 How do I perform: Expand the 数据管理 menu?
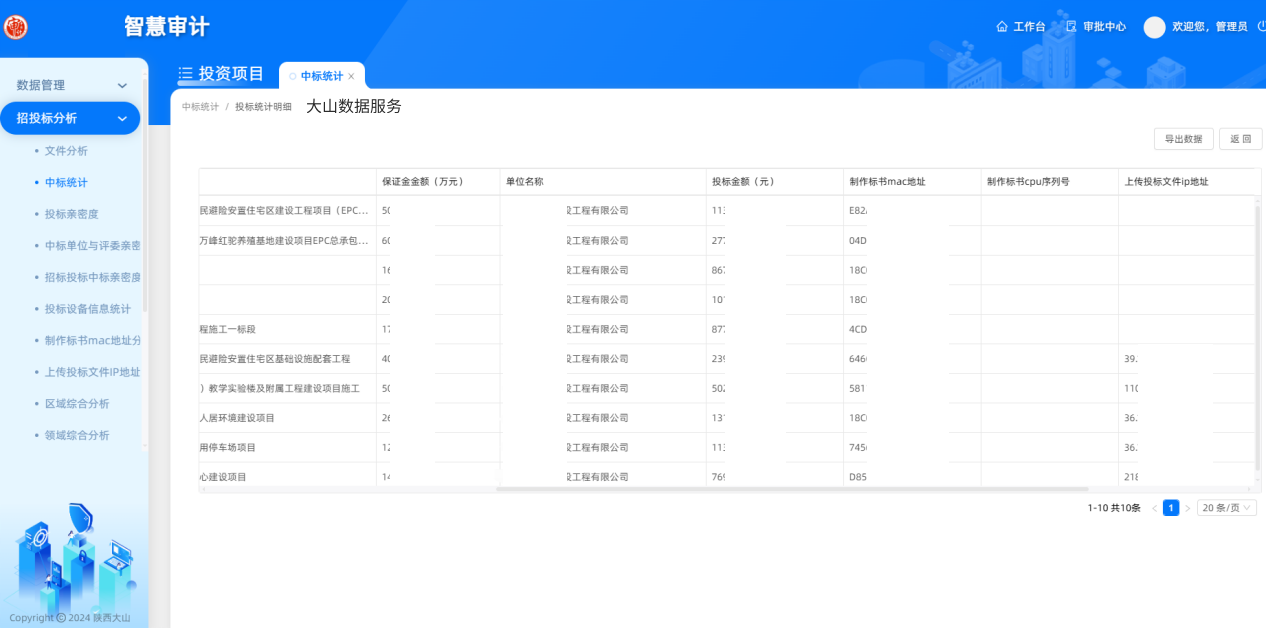(72, 86)
